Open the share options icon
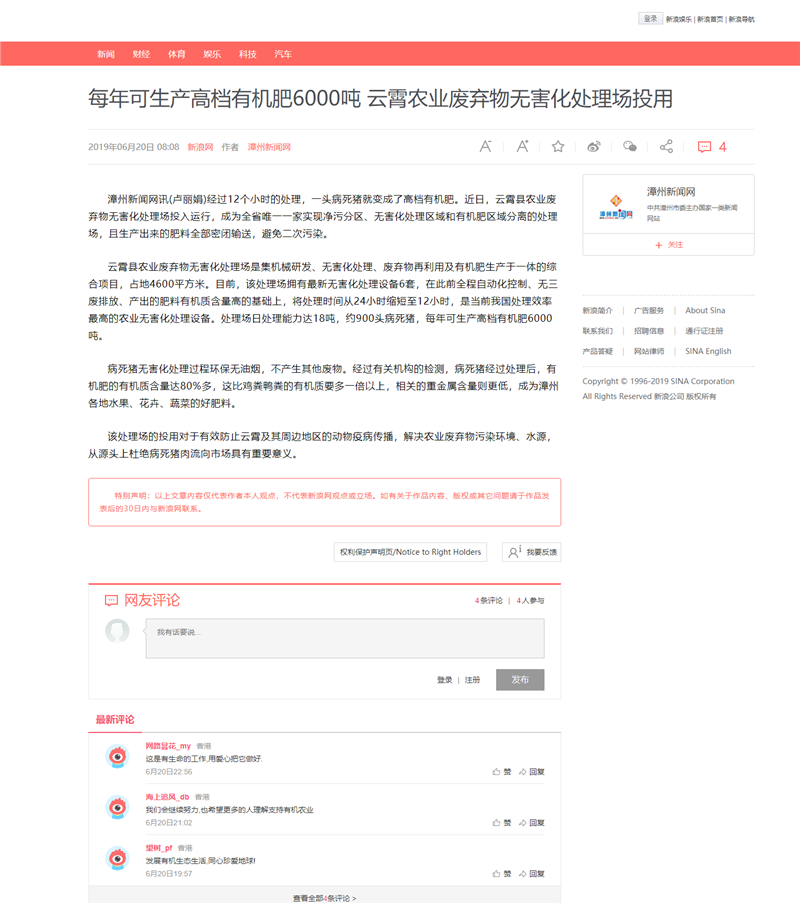 tap(666, 147)
